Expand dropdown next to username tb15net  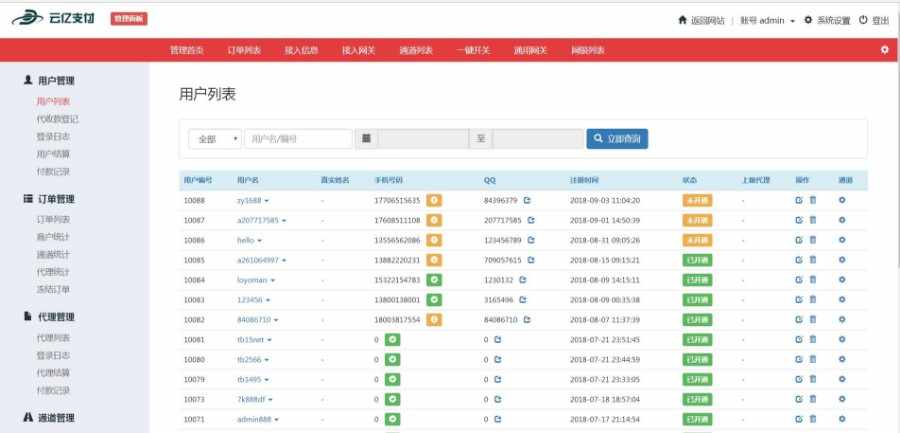(x=269, y=340)
